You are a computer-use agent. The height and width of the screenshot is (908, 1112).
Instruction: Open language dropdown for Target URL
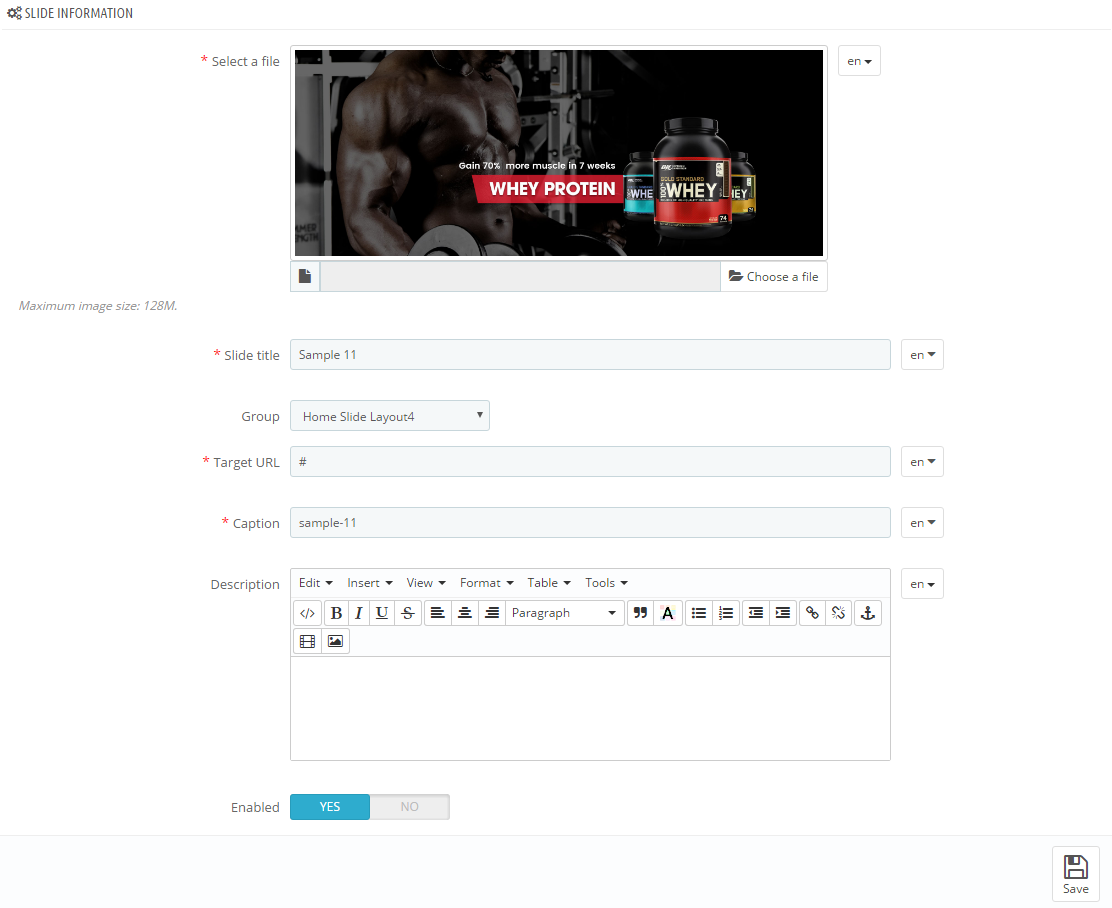point(922,462)
